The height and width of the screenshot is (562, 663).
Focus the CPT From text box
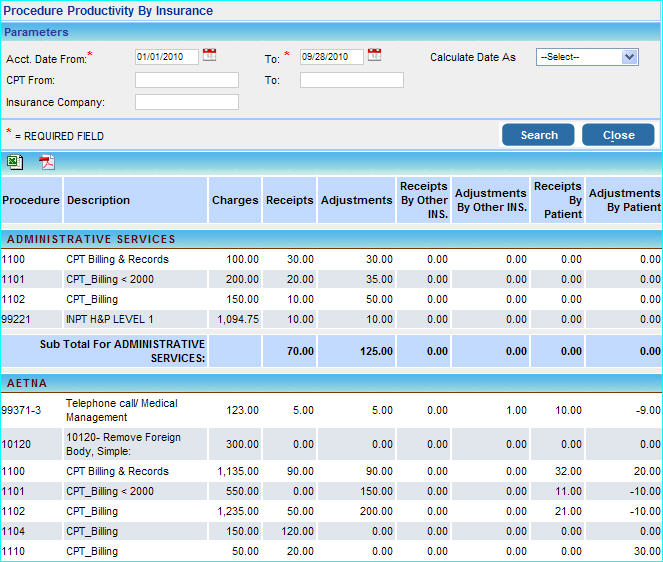pyautogui.click(x=186, y=80)
